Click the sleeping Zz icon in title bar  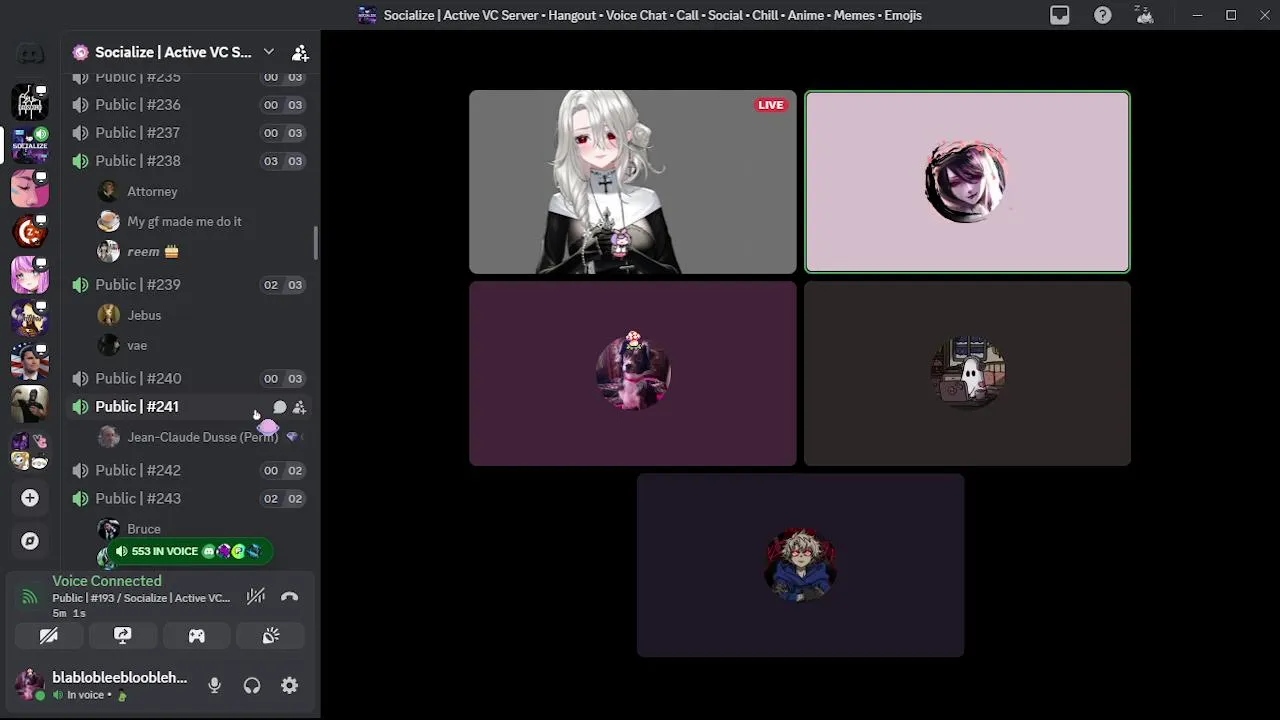point(1145,15)
